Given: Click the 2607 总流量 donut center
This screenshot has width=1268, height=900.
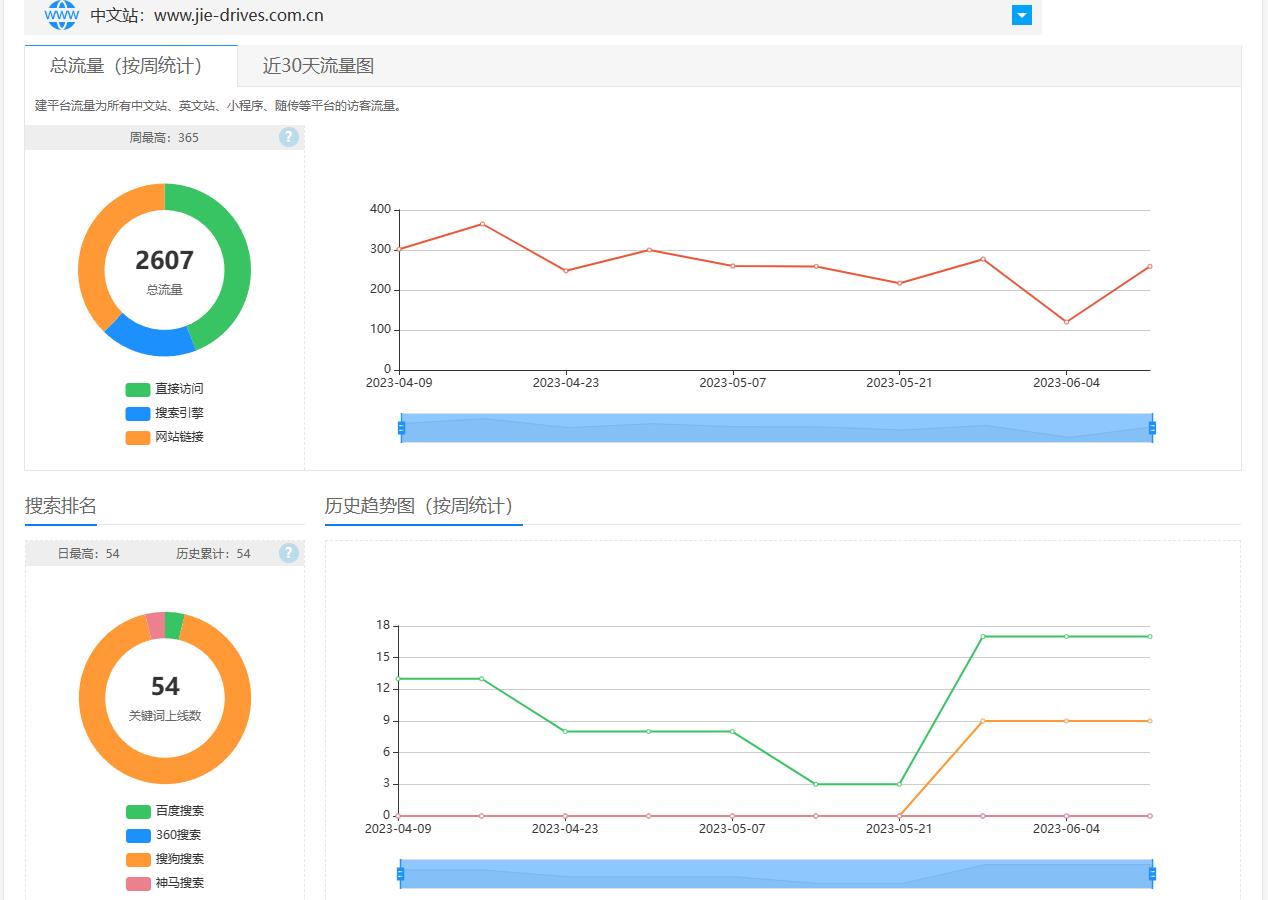Looking at the screenshot, I should click(165, 270).
